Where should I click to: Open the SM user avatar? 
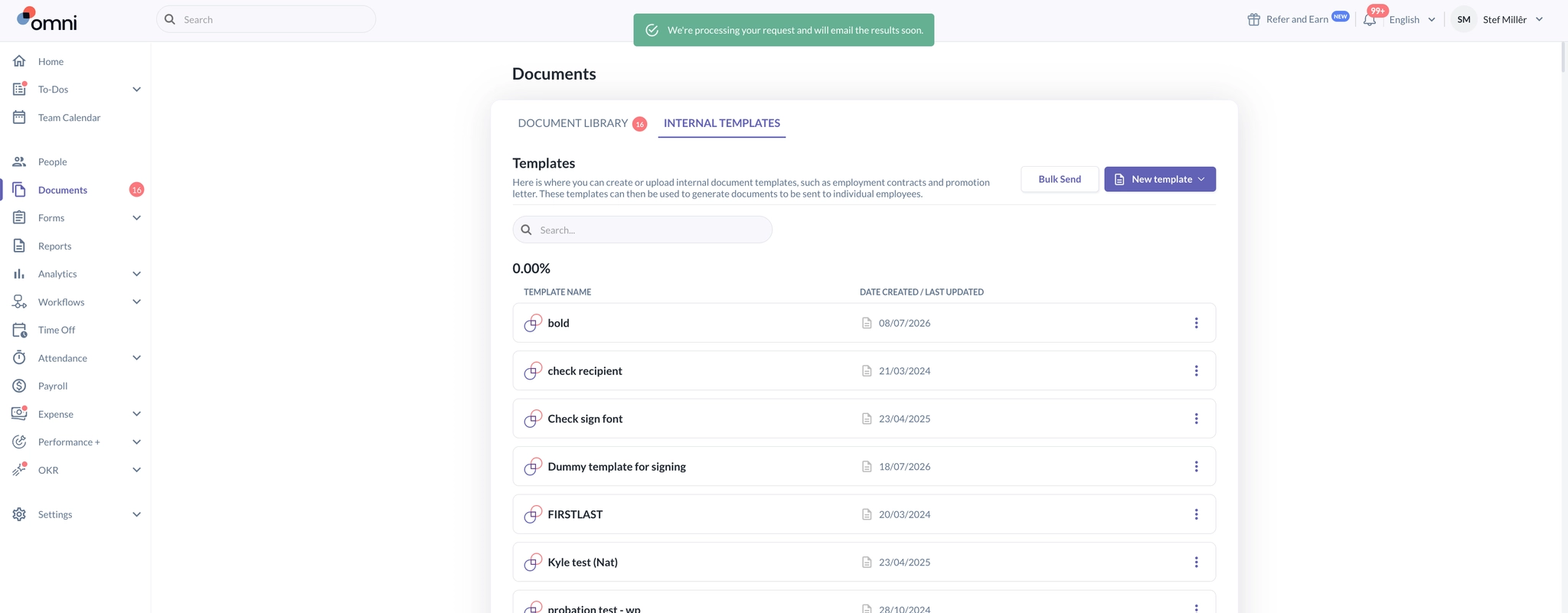coord(1463,19)
